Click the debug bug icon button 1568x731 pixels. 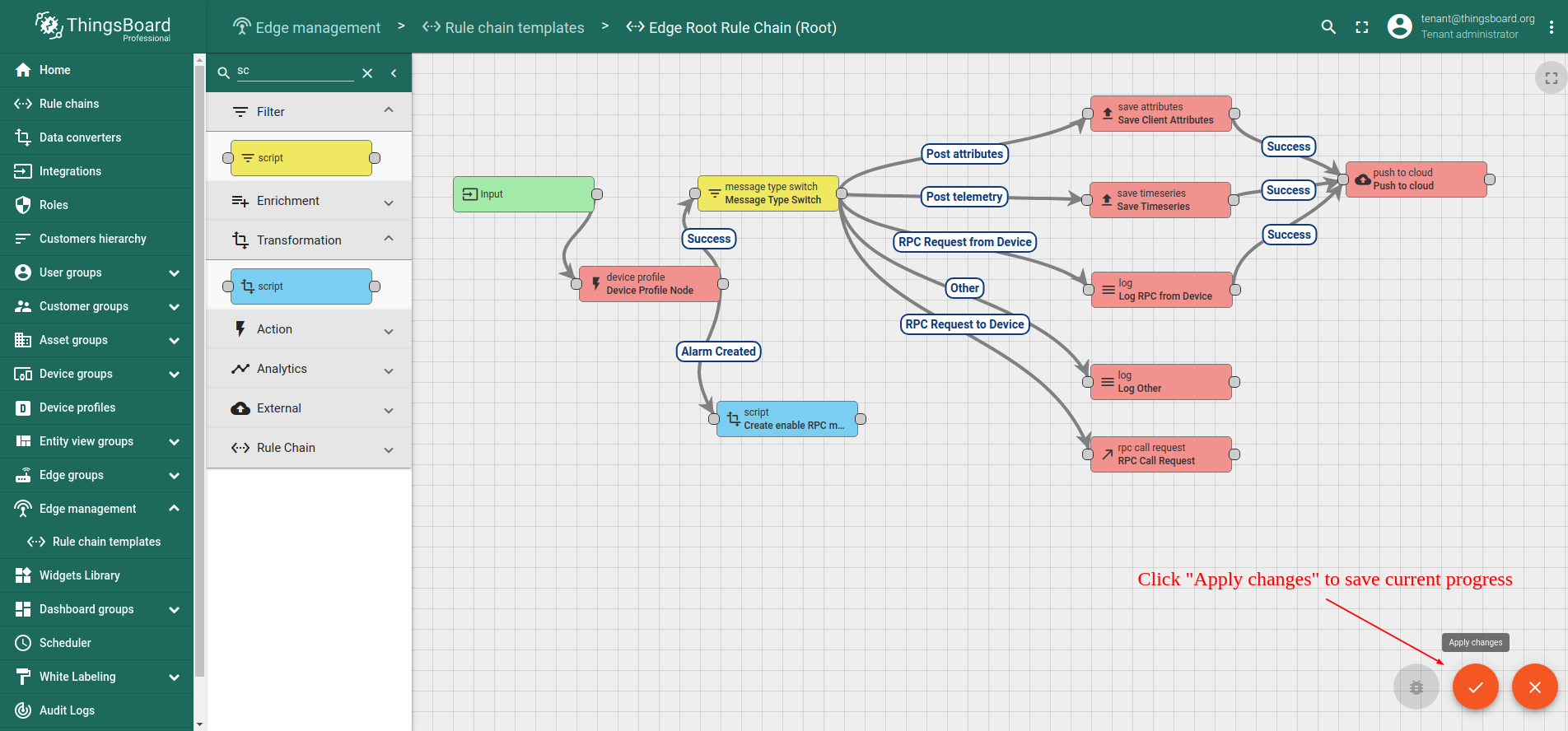1416,687
